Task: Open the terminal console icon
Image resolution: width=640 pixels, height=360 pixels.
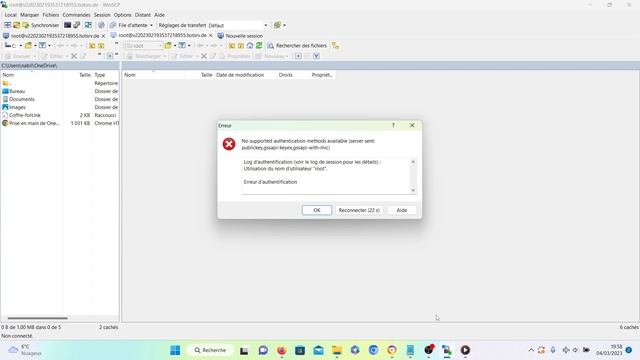Action: point(68,25)
